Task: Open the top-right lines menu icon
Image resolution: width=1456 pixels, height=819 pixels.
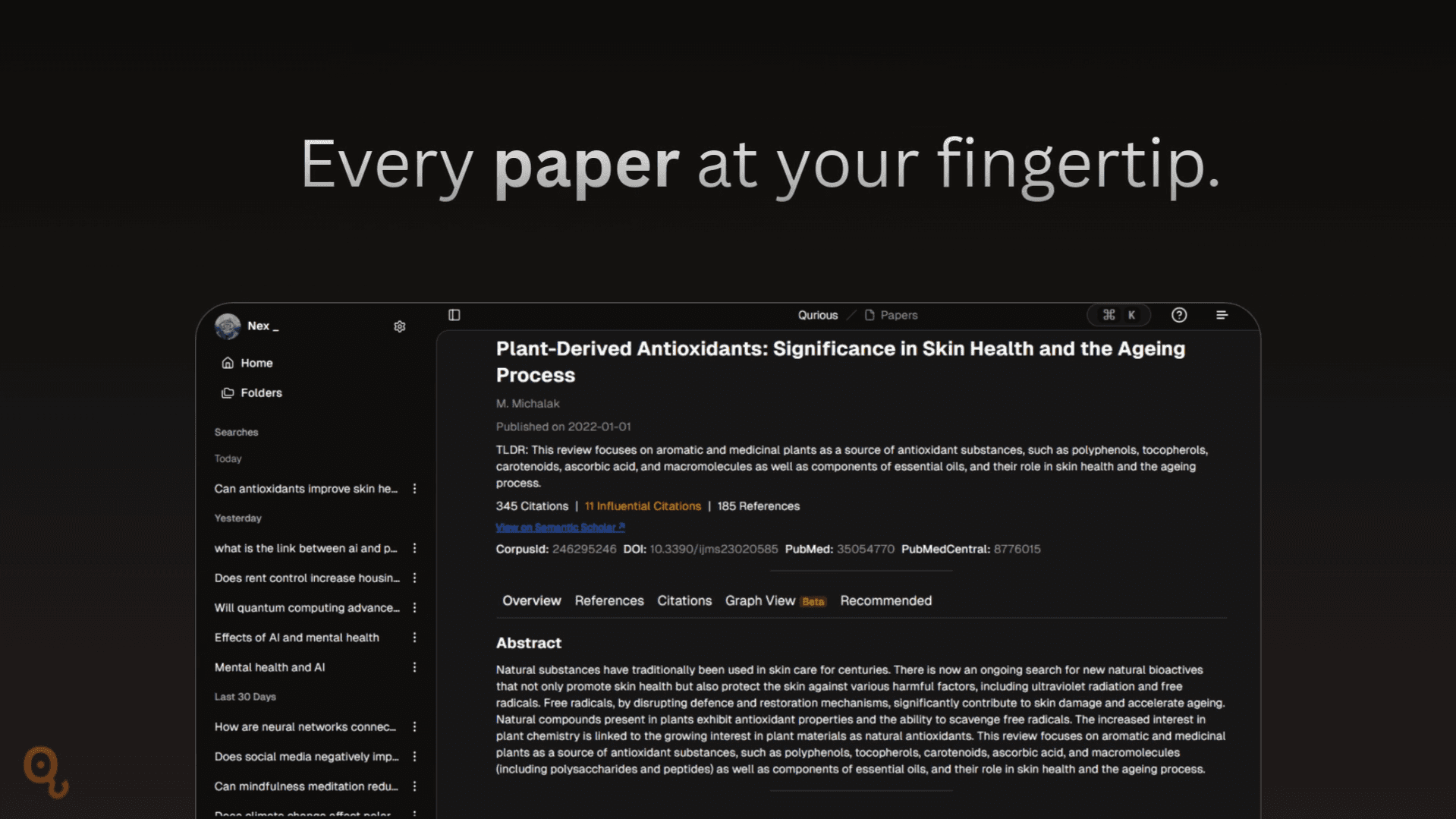Action: click(x=1222, y=315)
